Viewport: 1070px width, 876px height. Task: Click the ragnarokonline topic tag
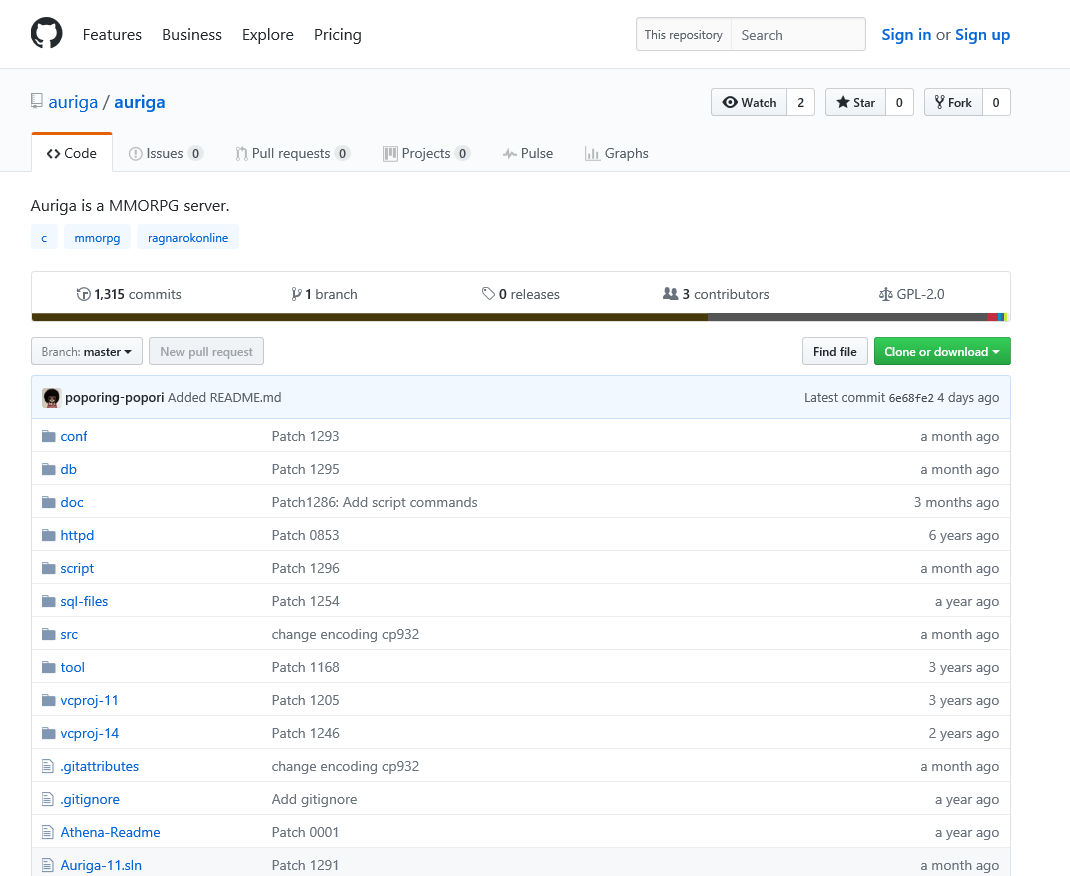tap(188, 237)
